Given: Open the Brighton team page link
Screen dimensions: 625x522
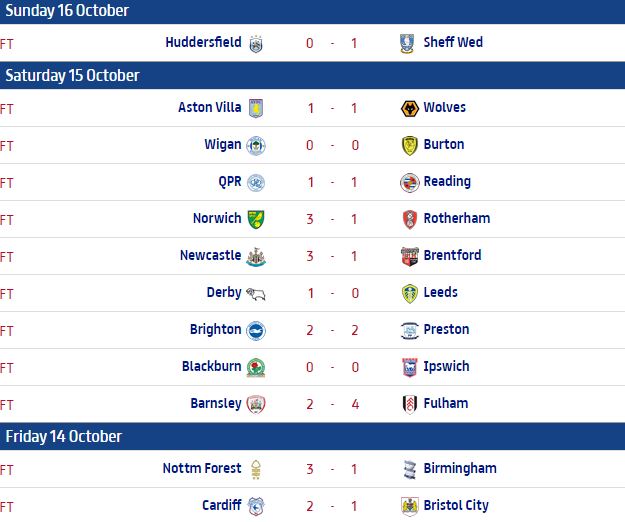Looking at the screenshot, I should point(215,329).
